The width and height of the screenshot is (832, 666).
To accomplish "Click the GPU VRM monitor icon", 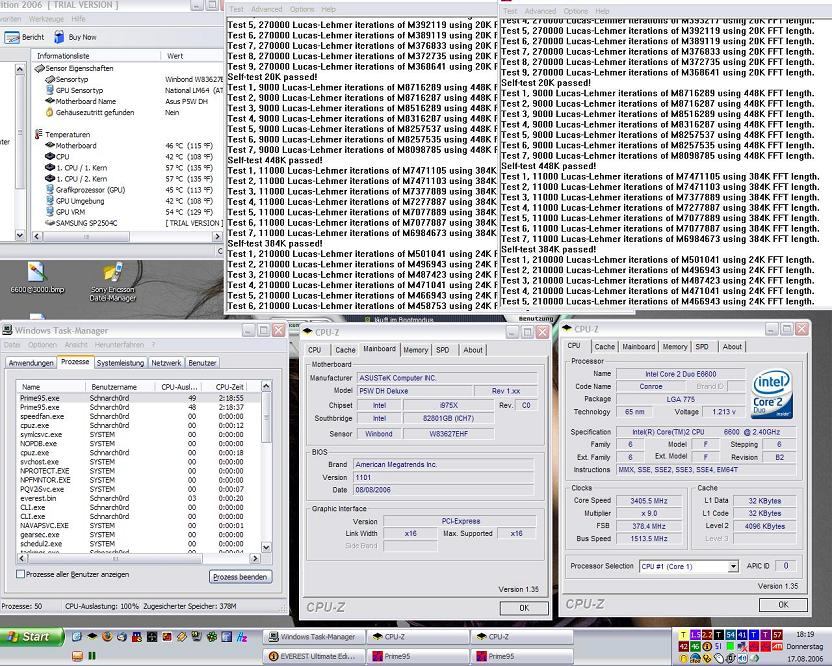I will [50, 212].
